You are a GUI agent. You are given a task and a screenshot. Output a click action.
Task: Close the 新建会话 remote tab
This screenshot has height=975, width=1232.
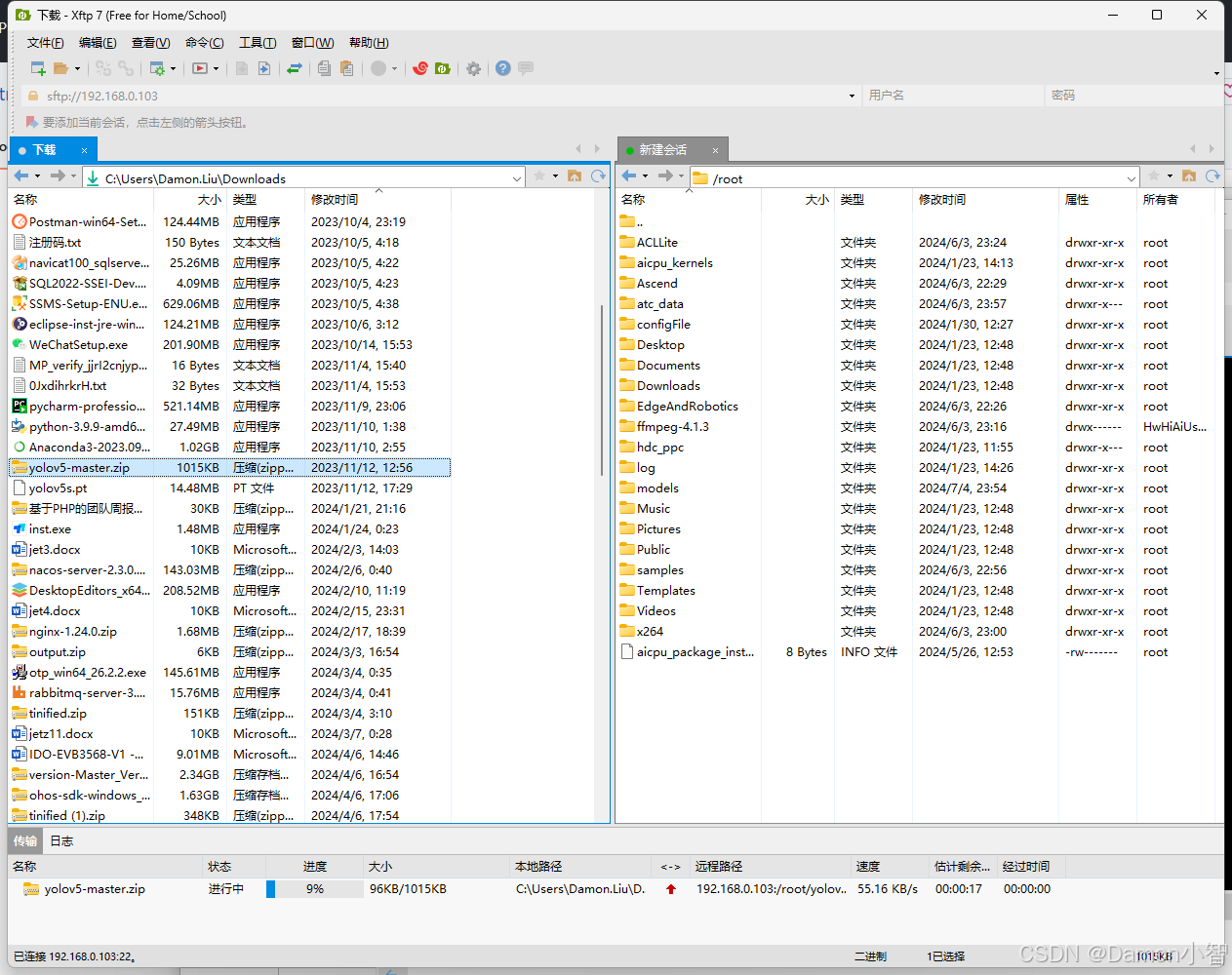(x=715, y=150)
